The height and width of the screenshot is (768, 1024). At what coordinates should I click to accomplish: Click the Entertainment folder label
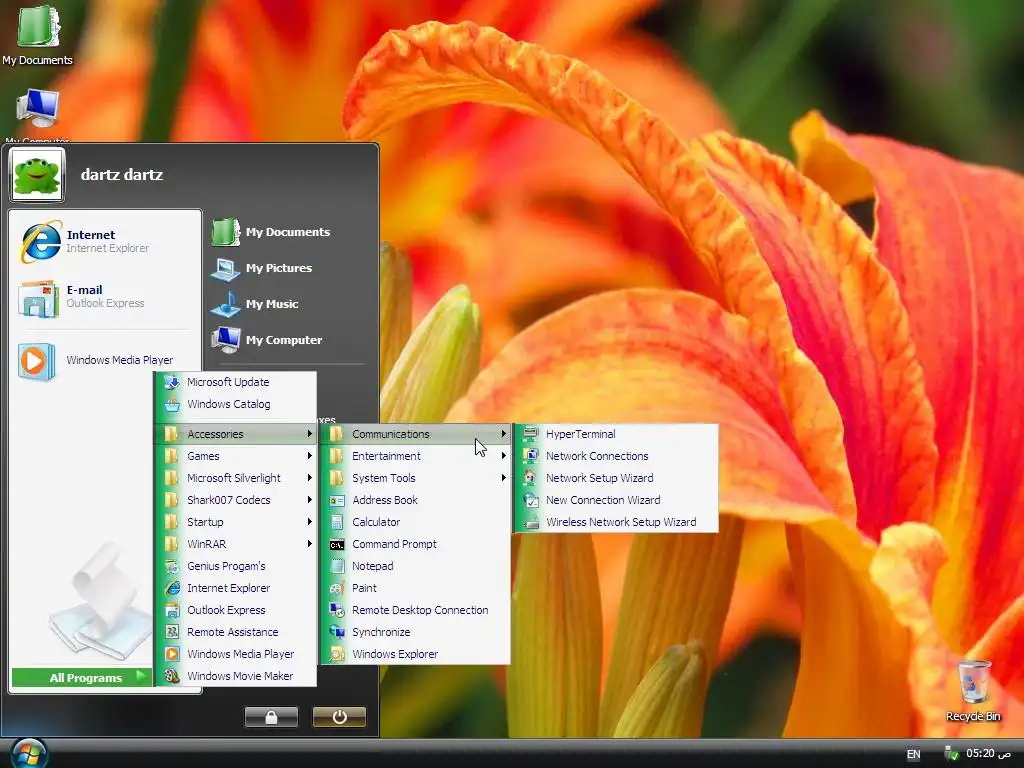point(386,456)
